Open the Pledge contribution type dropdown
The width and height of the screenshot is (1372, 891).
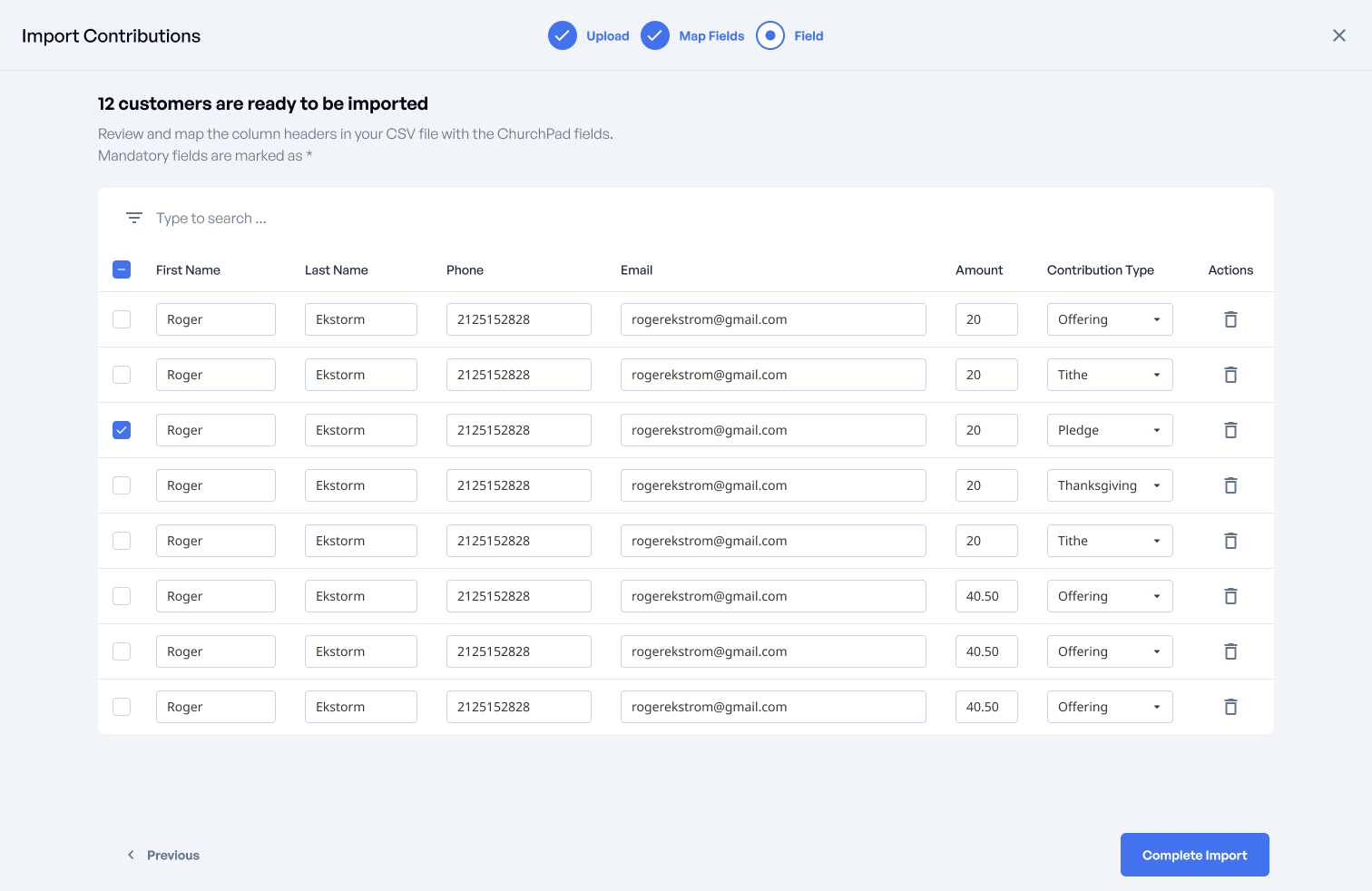pyautogui.click(x=1109, y=430)
